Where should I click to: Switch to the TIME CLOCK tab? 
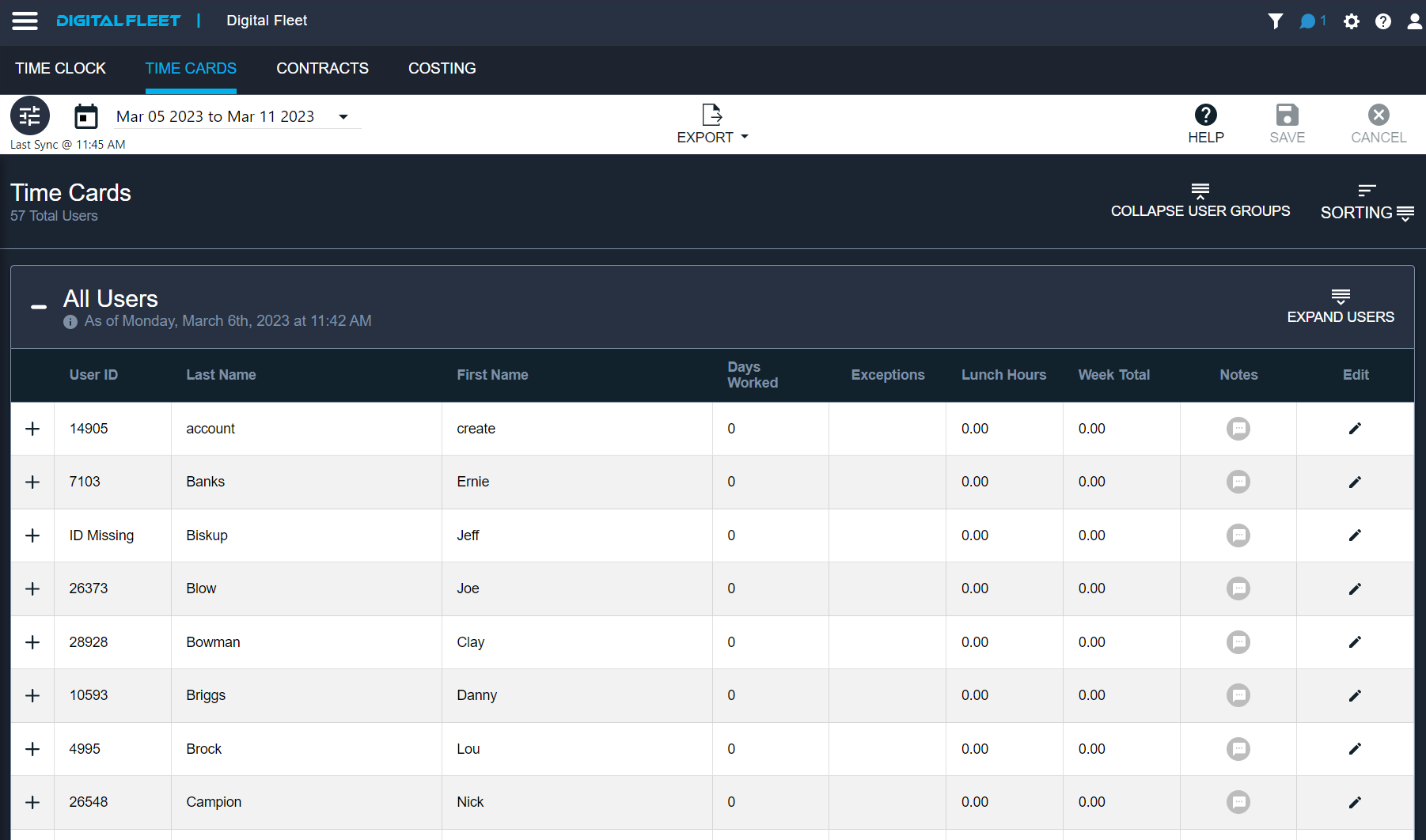[x=60, y=69]
